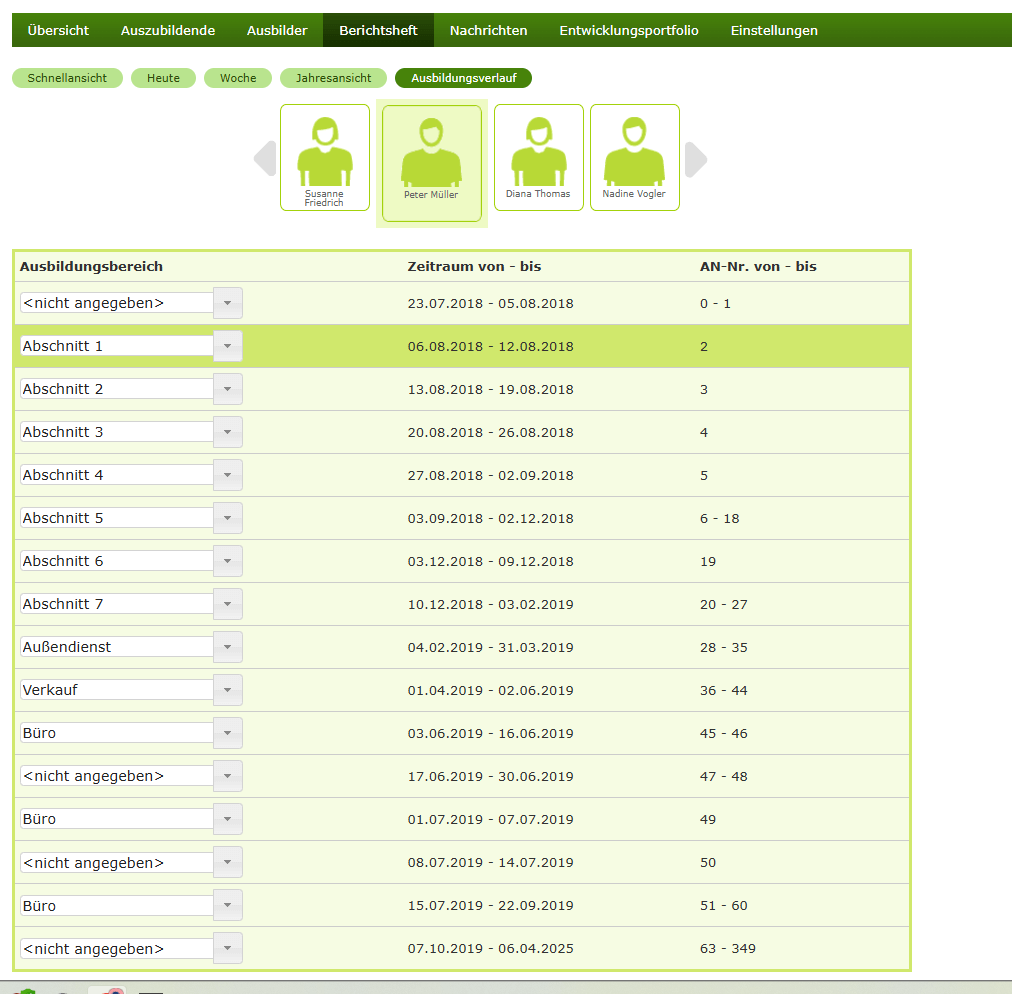
Task: Show the Jahresansicht view
Action: (333, 78)
